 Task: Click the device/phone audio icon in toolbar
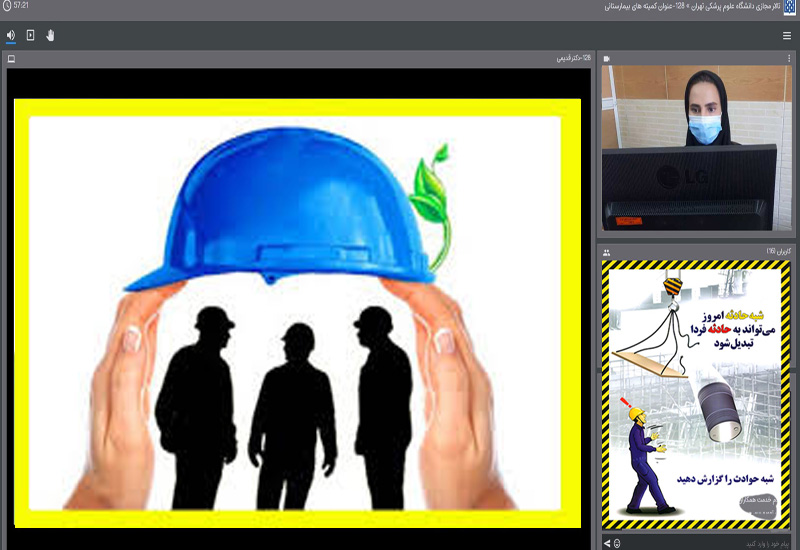[x=30, y=35]
